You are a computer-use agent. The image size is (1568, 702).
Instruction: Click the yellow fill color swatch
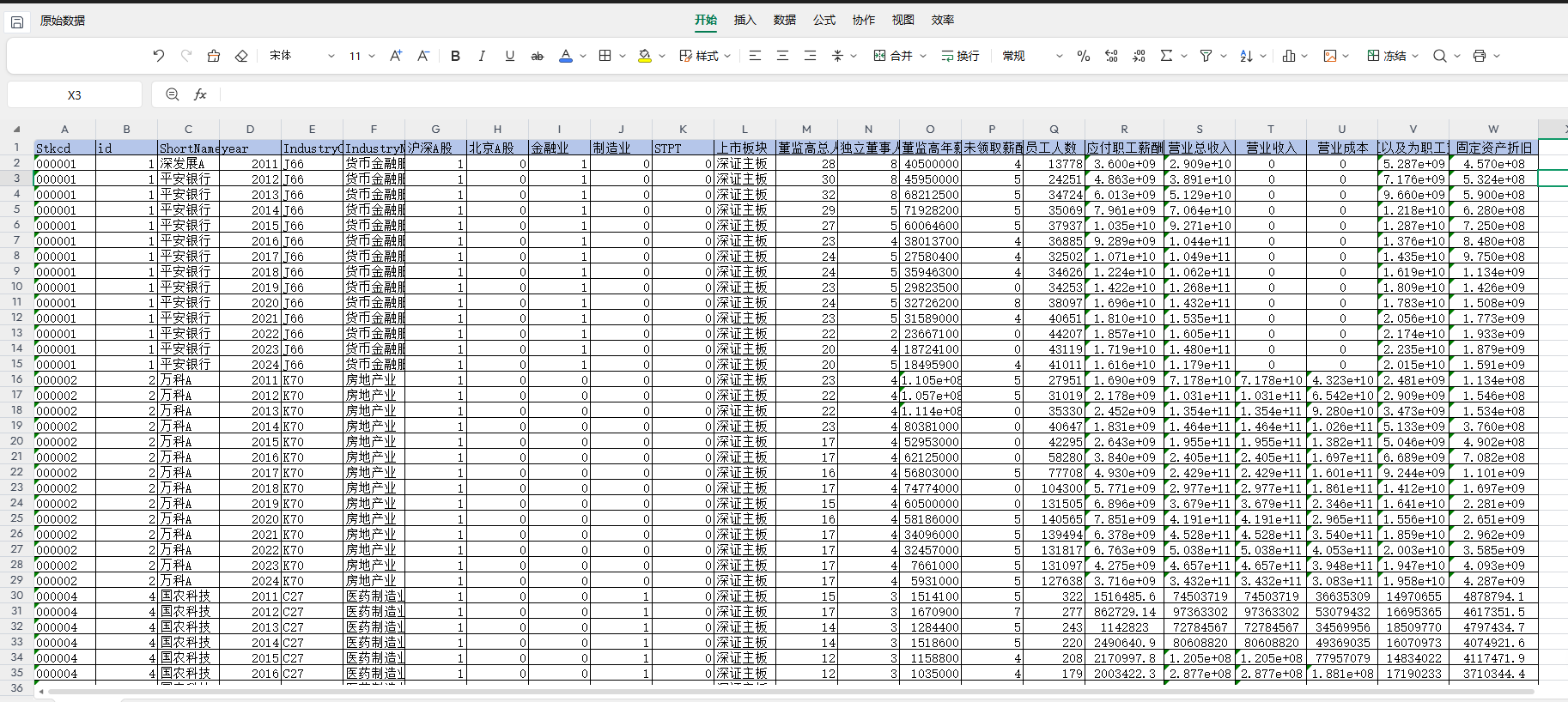(645, 56)
